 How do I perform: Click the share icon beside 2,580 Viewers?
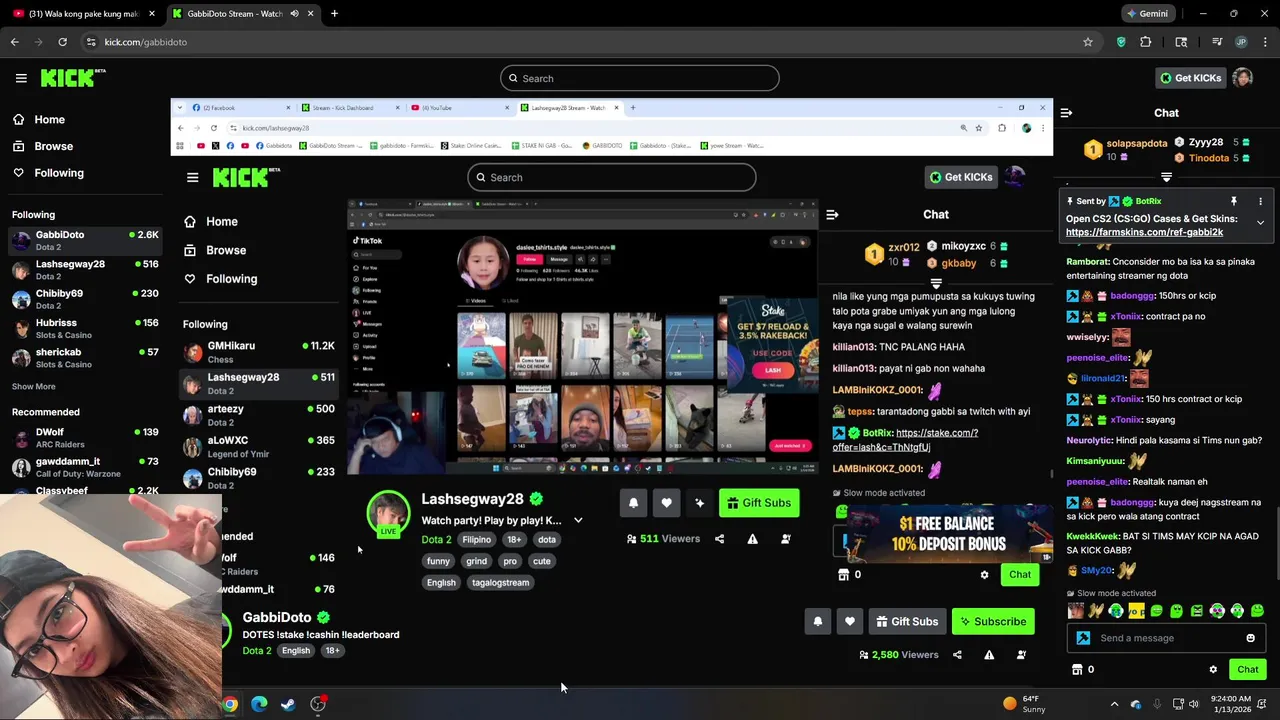tap(957, 655)
